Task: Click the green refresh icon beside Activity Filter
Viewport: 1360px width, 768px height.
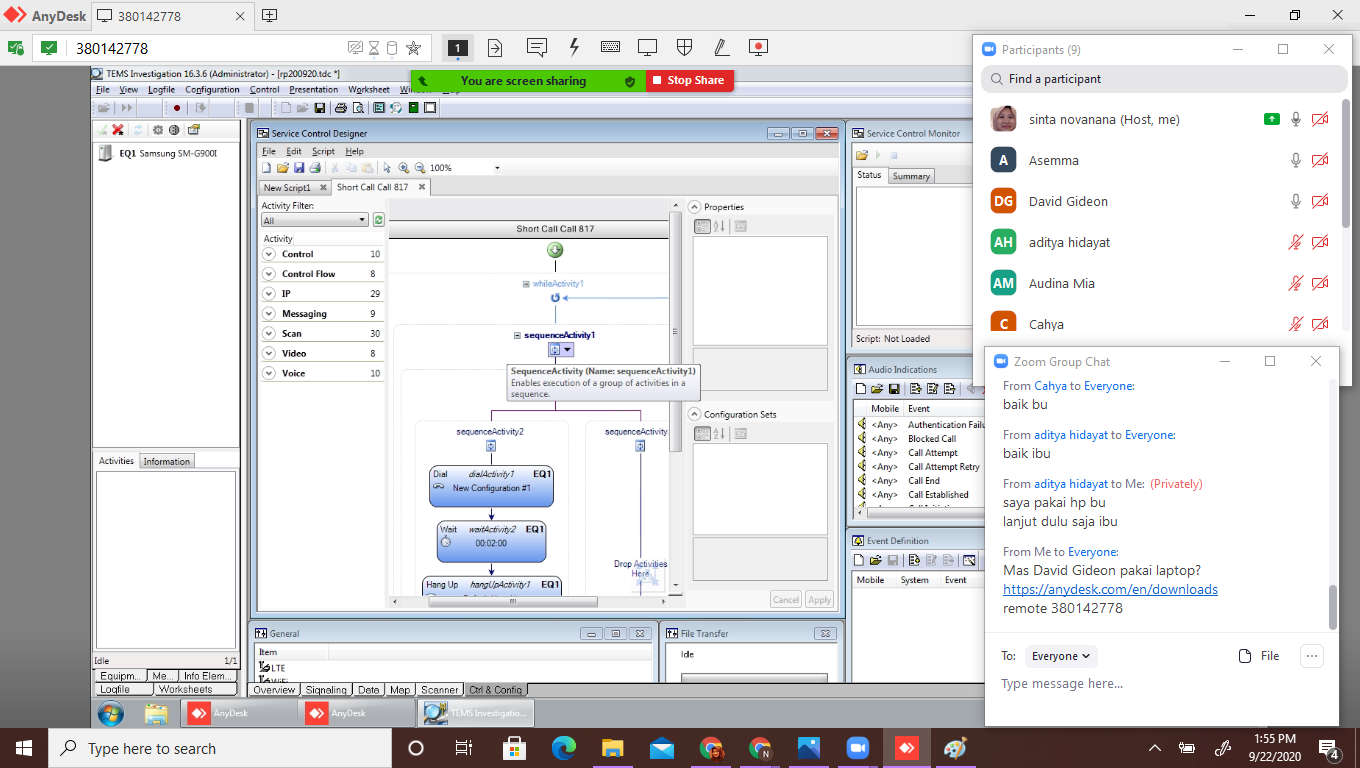Action: [x=378, y=220]
